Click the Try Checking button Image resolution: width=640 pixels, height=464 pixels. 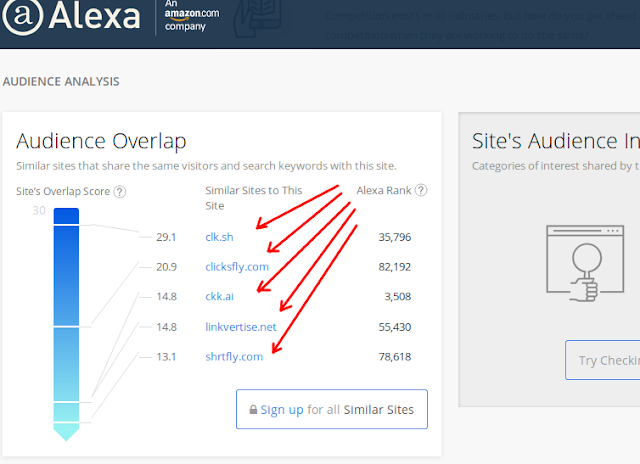tap(603, 360)
